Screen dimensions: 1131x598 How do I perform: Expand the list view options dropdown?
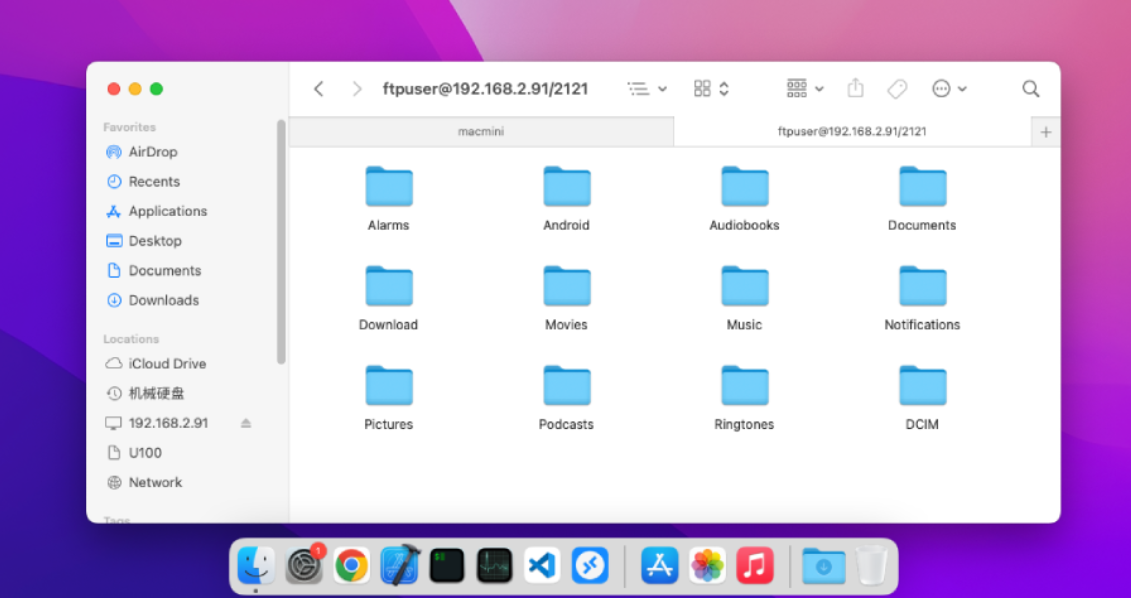[647, 89]
